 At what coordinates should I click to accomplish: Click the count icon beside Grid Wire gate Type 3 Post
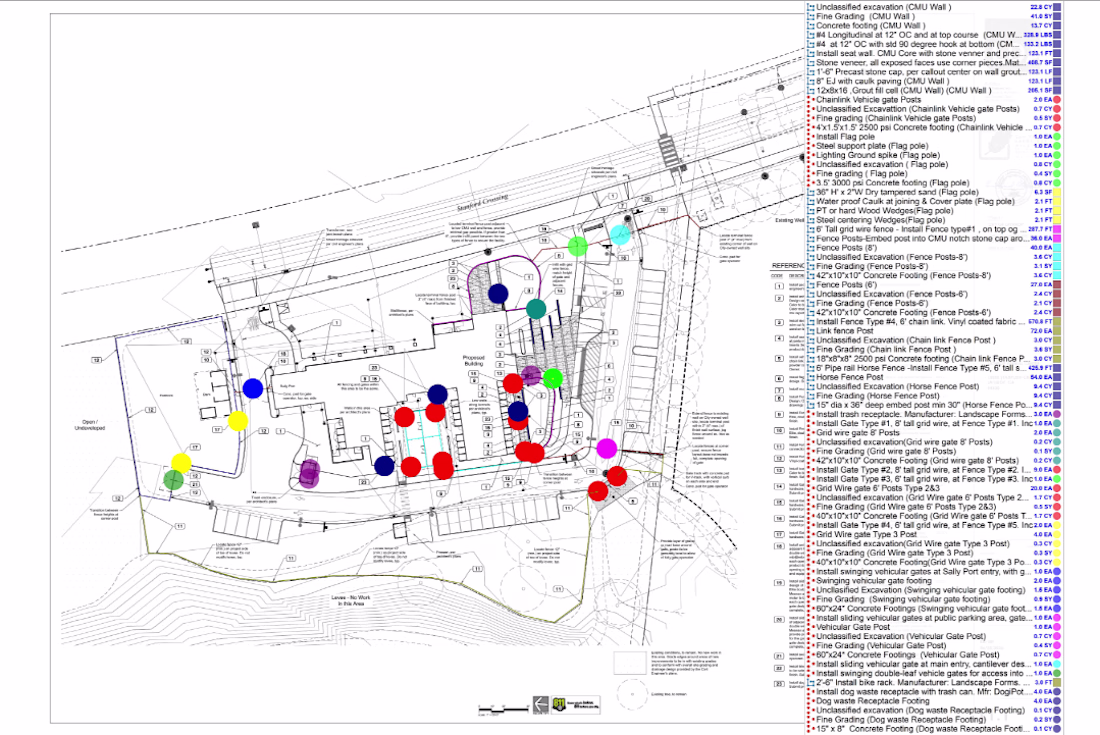(x=812, y=534)
